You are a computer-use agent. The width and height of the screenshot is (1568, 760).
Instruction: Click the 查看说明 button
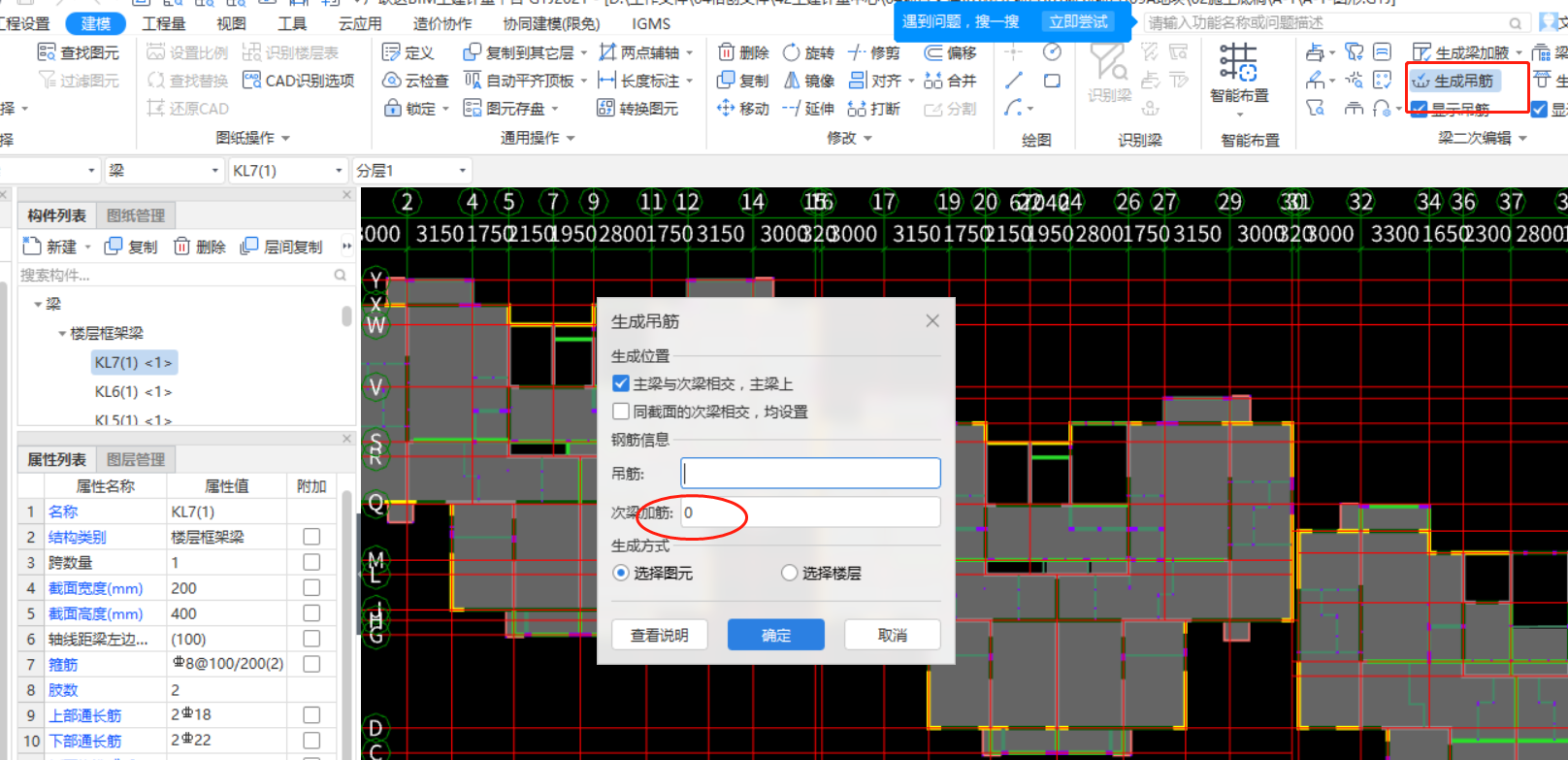tap(660, 635)
